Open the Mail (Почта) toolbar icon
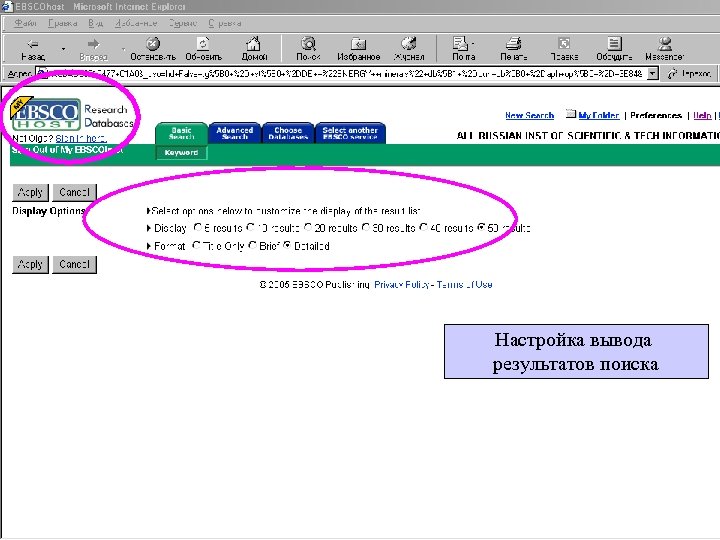The width and height of the screenshot is (720, 540). pyautogui.click(x=461, y=44)
